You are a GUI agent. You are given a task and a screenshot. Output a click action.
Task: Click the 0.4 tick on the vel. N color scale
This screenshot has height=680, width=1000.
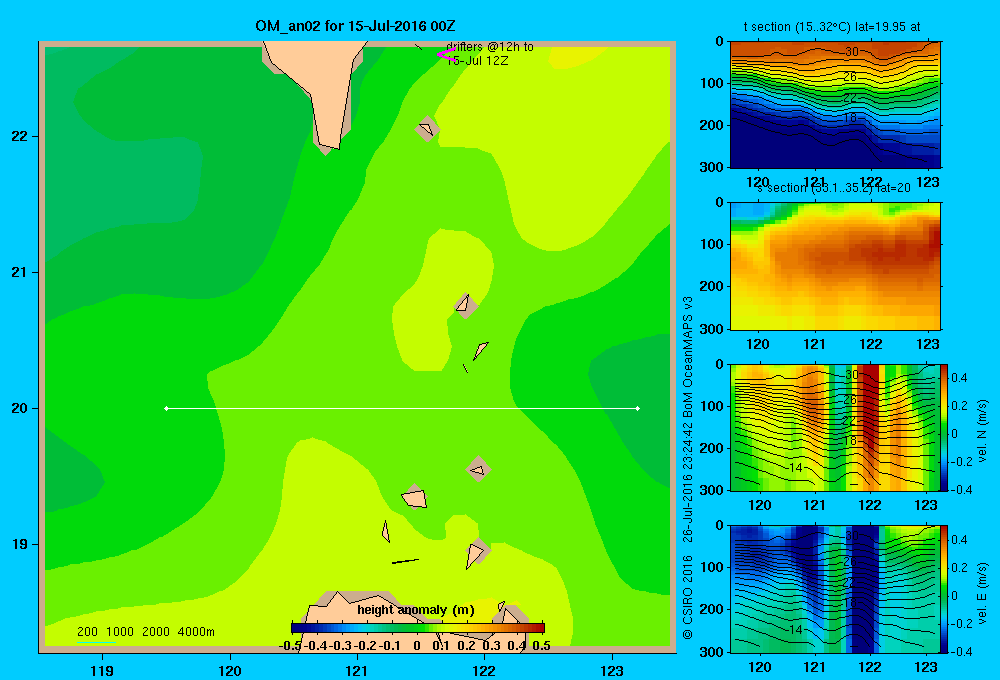coord(959,378)
